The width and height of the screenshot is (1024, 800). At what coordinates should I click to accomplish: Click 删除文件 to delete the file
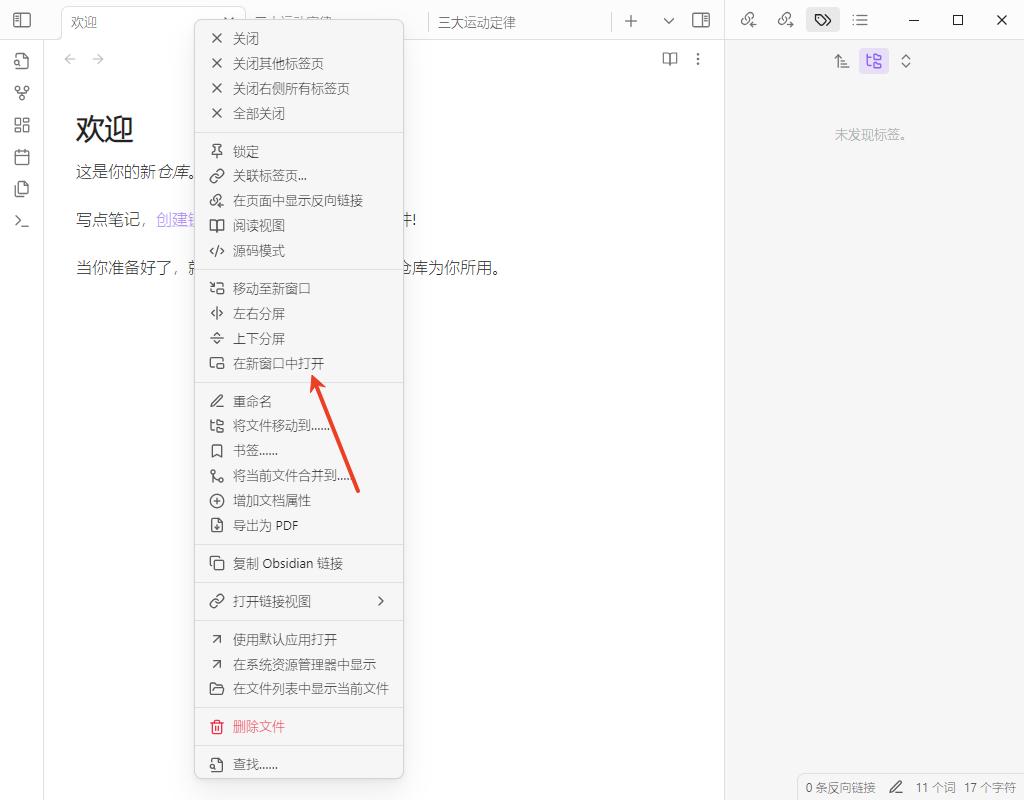tap(258, 727)
